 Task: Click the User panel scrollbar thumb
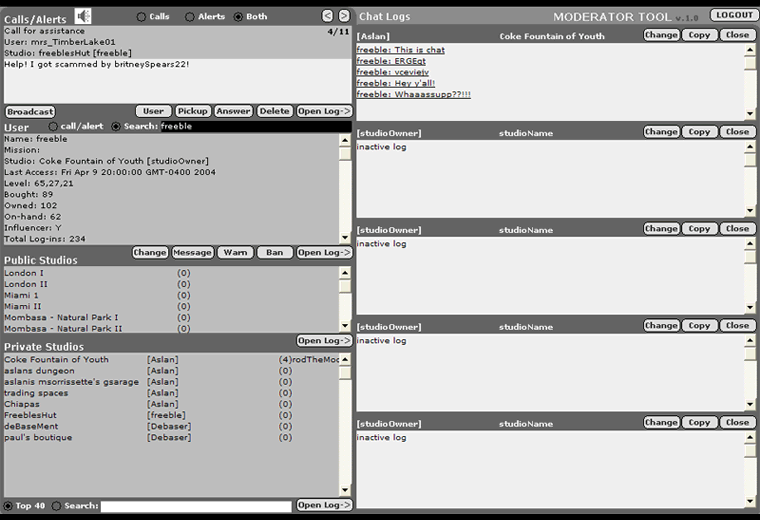[345, 154]
